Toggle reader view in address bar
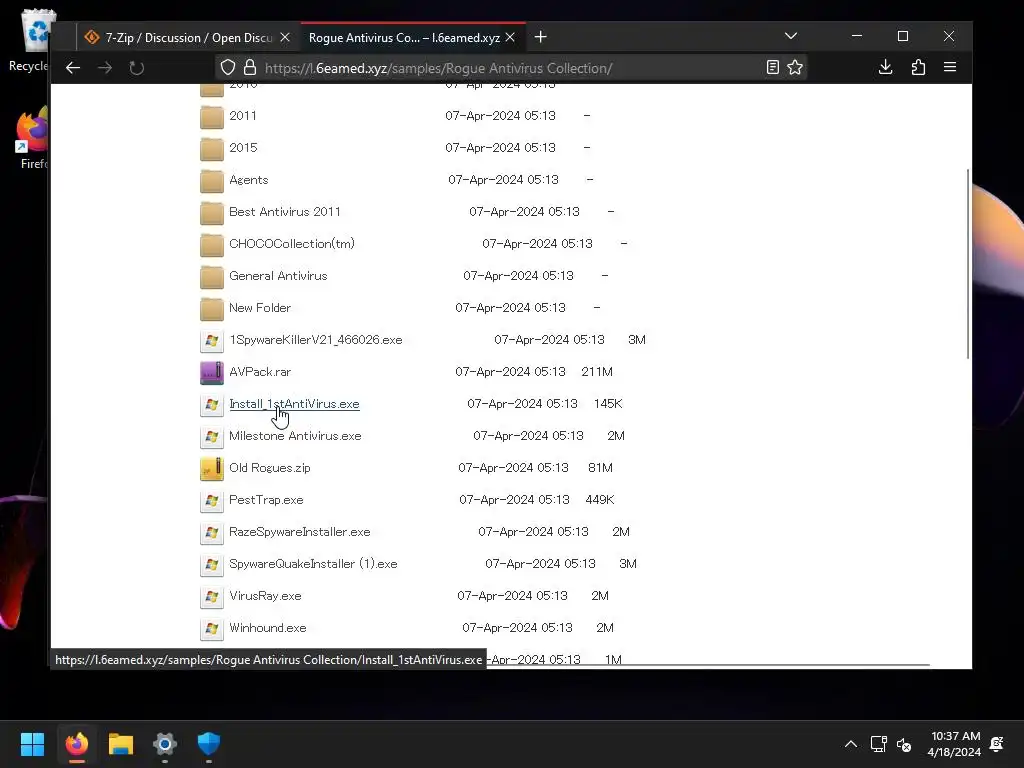1024x768 pixels. 773,67
